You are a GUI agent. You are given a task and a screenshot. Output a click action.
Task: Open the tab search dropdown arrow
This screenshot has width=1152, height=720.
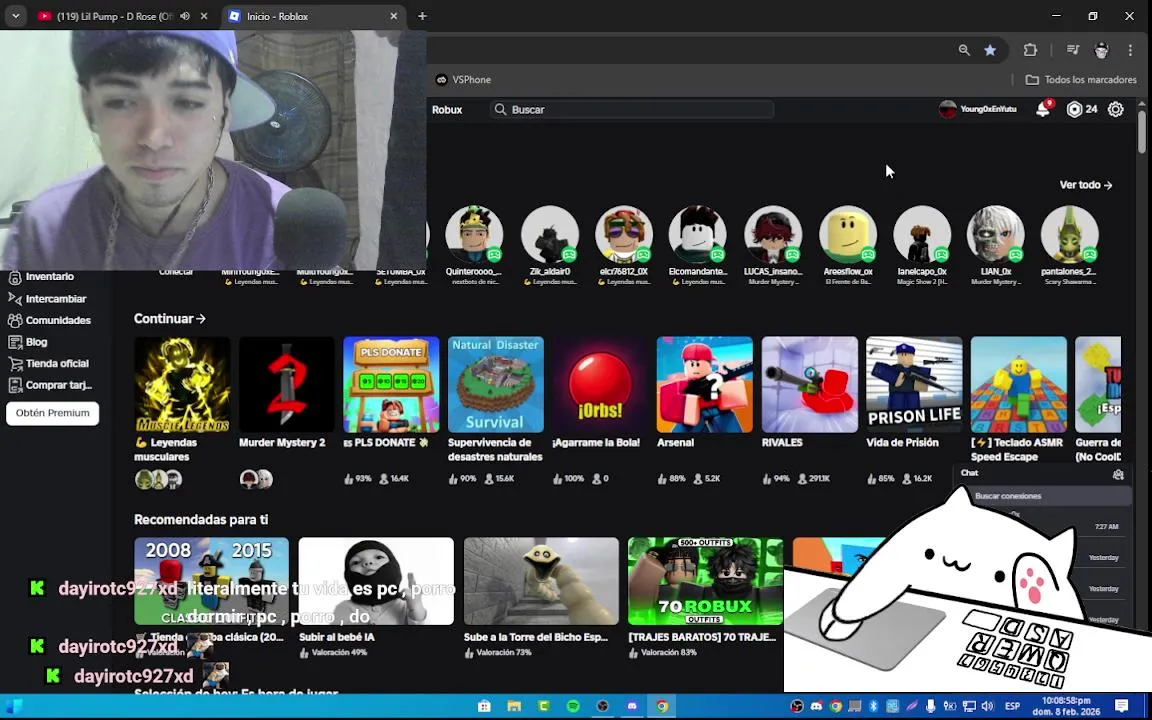point(15,16)
